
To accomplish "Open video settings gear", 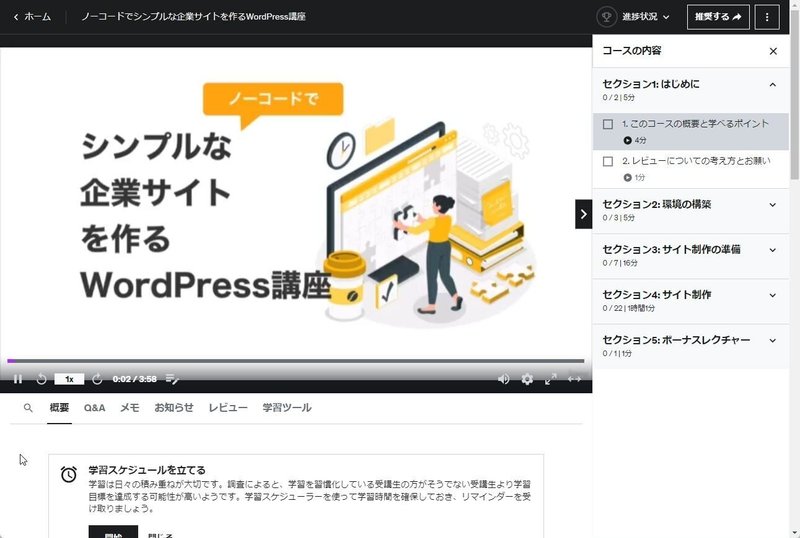I will click(x=527, y=379).
